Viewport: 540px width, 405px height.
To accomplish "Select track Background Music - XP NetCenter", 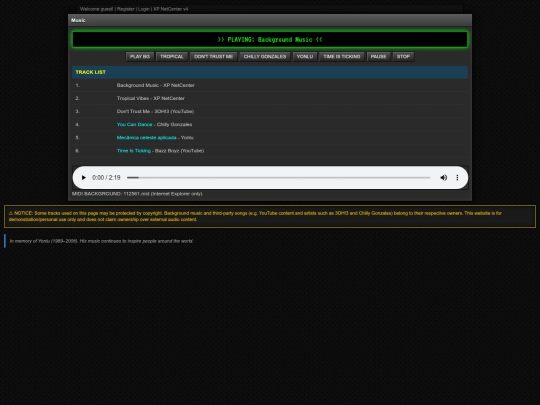I will [270, 85].
